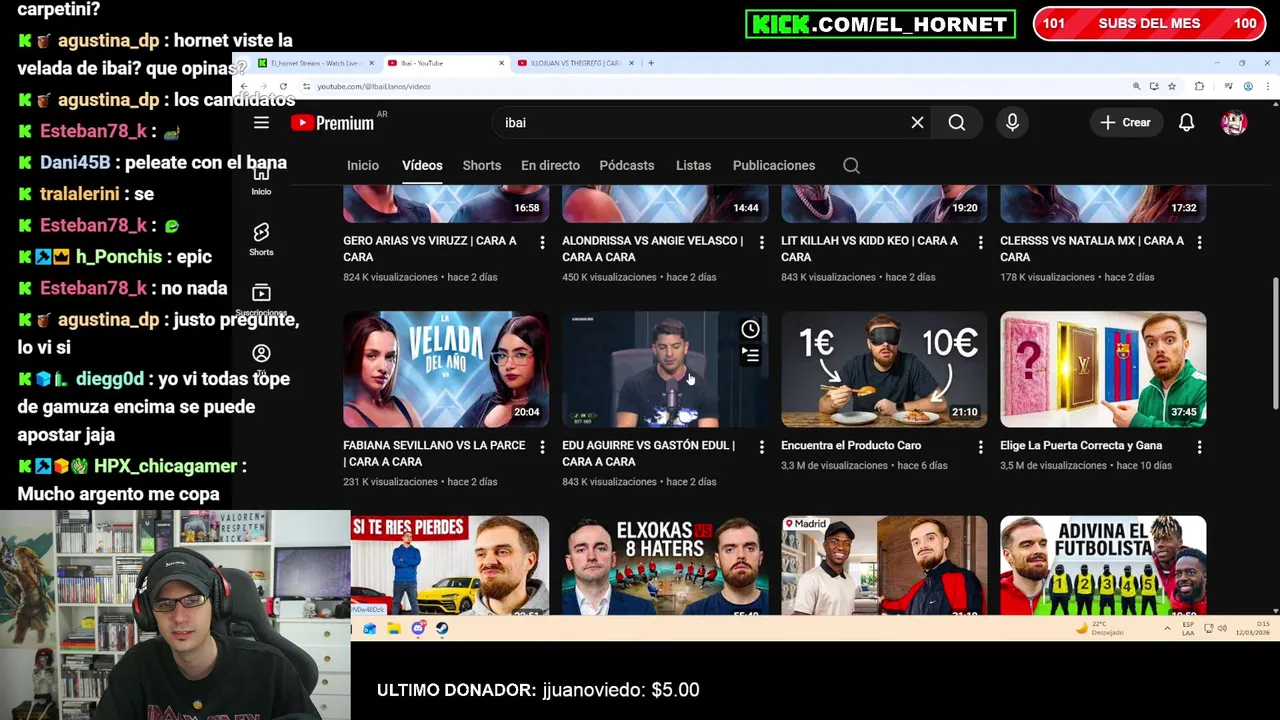Open volume control in system tray
Screen dimensions: 1280x720
[x=1222, y=628]
